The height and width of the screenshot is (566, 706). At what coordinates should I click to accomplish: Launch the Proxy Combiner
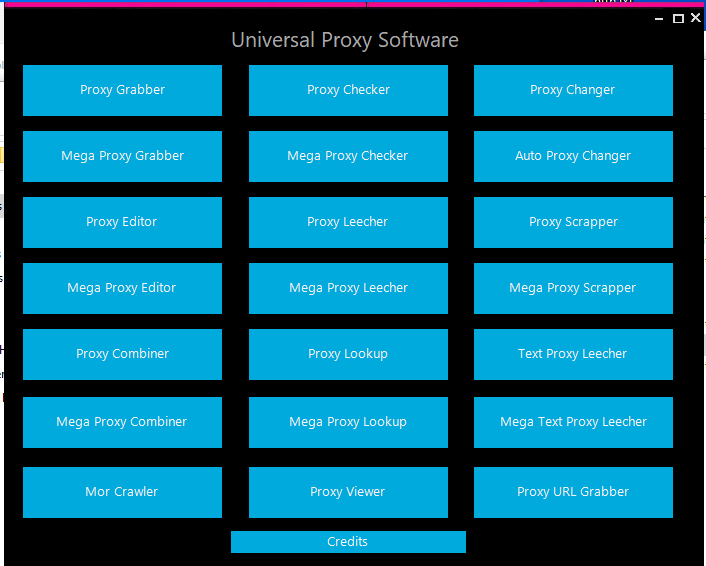122,354
